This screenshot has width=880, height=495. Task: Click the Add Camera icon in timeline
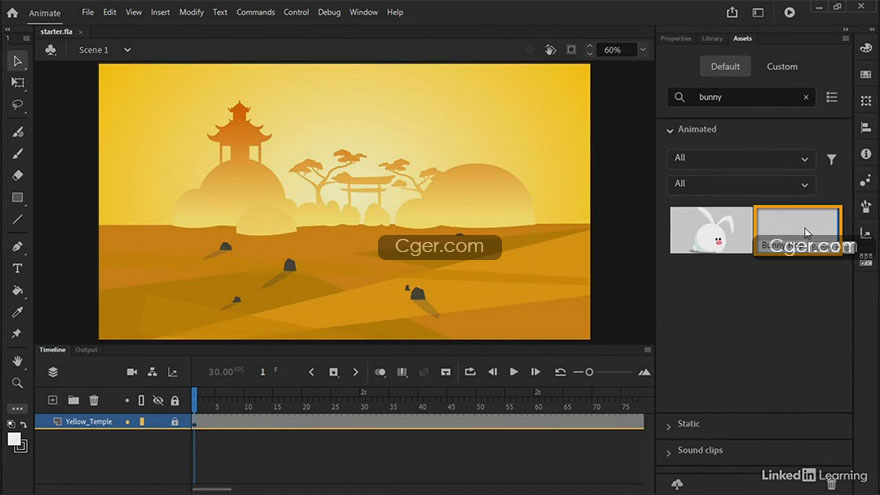pyautogui.click(x=132, y=372)
